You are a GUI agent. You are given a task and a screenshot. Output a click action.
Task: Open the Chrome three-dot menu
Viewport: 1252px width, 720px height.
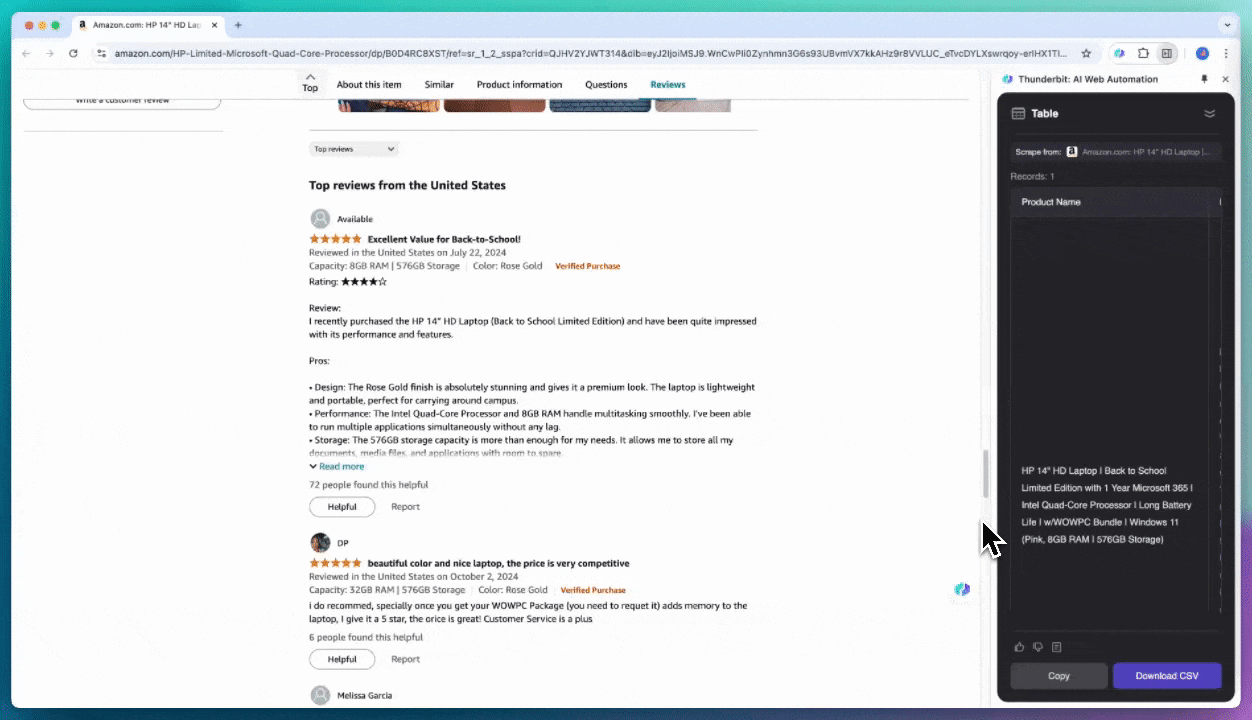(1227, 53)
